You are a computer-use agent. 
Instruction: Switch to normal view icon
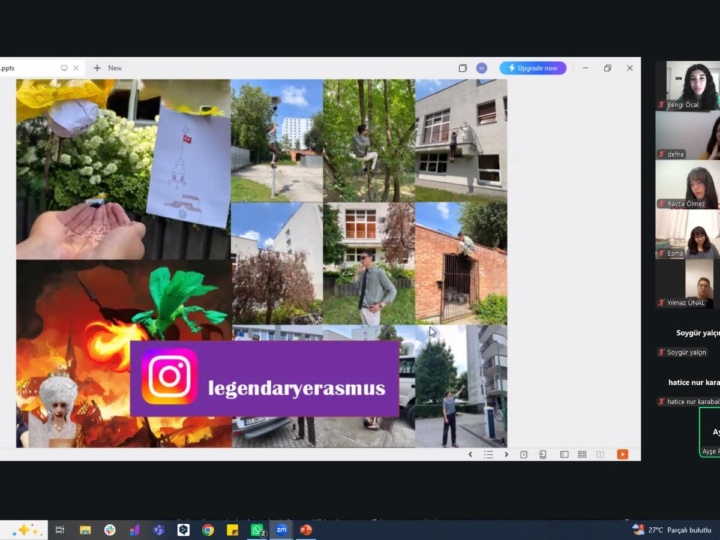(564, 454)
